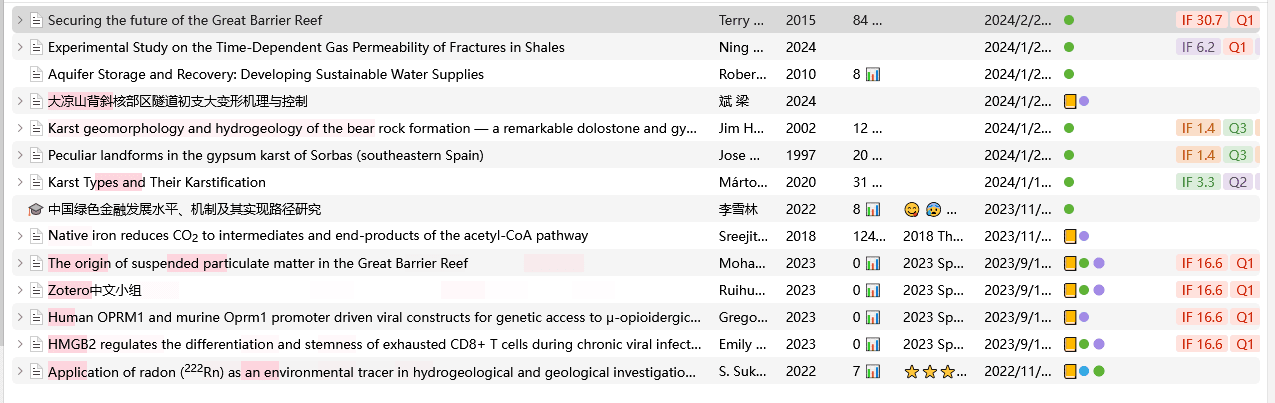This screenshot has width=1275, height=403.
Task: Click the blue tag dot in the radon row
Action: 1084,372
